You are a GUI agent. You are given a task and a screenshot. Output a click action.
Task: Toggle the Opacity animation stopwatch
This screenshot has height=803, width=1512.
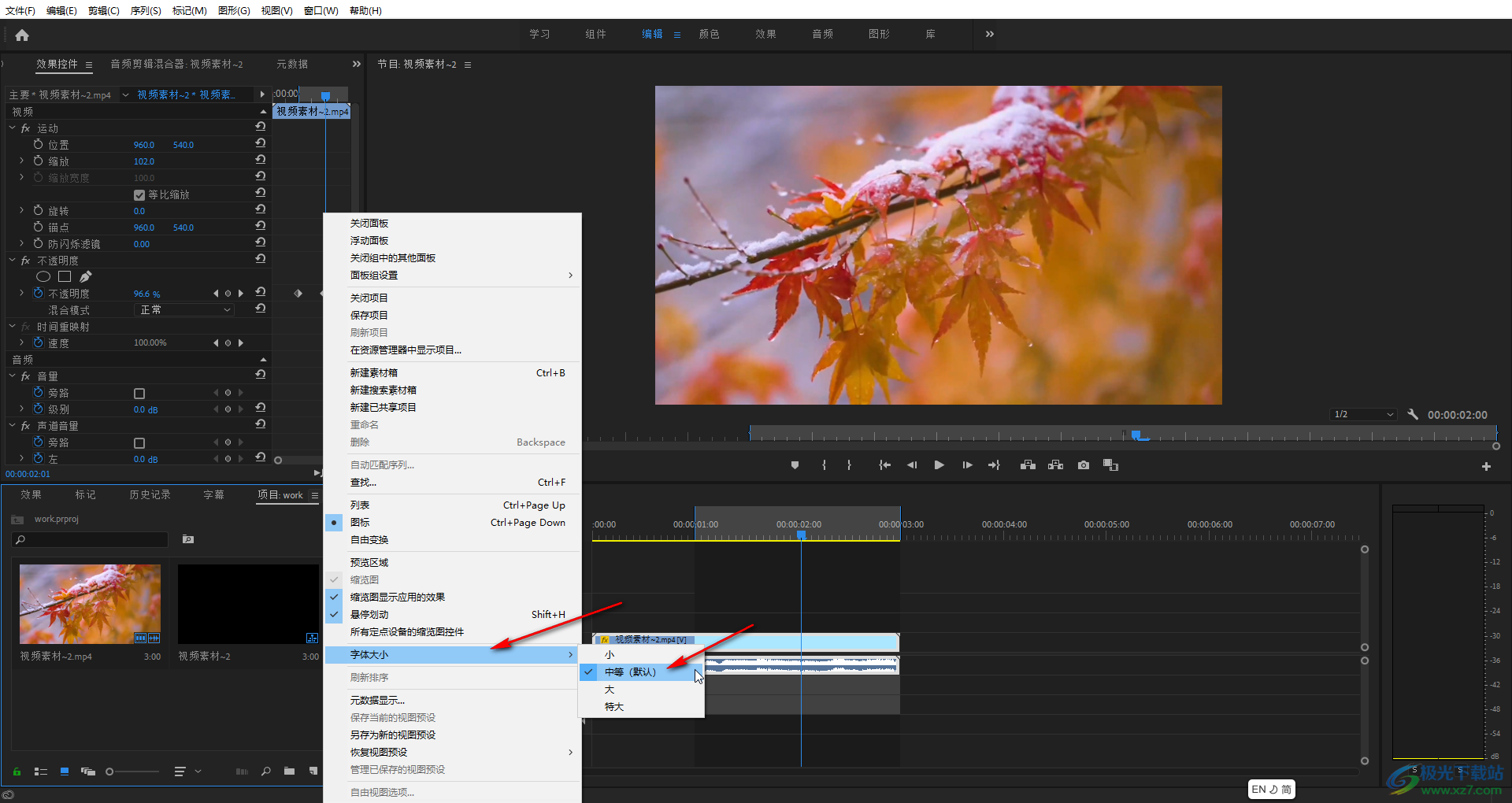click(x=38, y=293)
